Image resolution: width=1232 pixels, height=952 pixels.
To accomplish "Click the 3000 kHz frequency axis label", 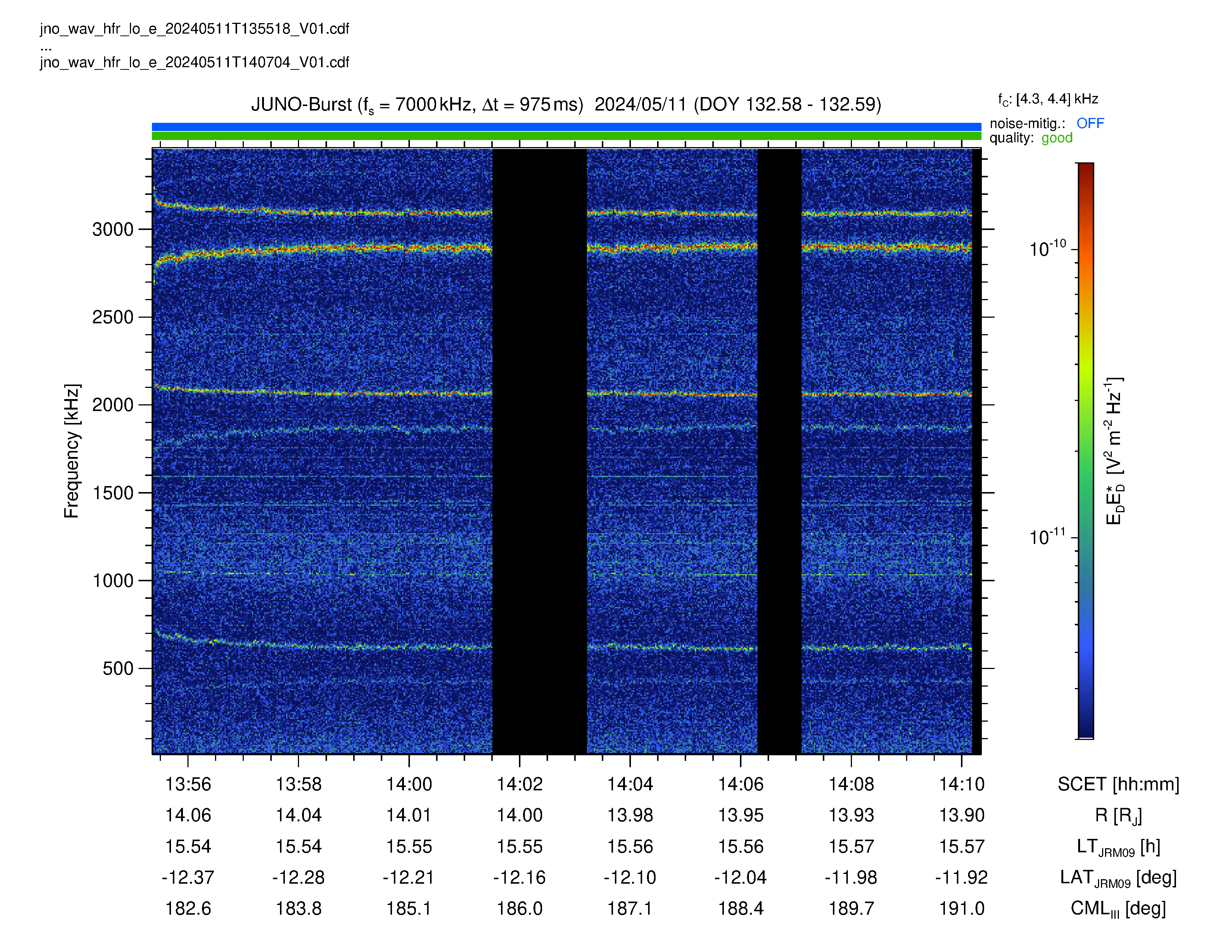I will 113,230.
